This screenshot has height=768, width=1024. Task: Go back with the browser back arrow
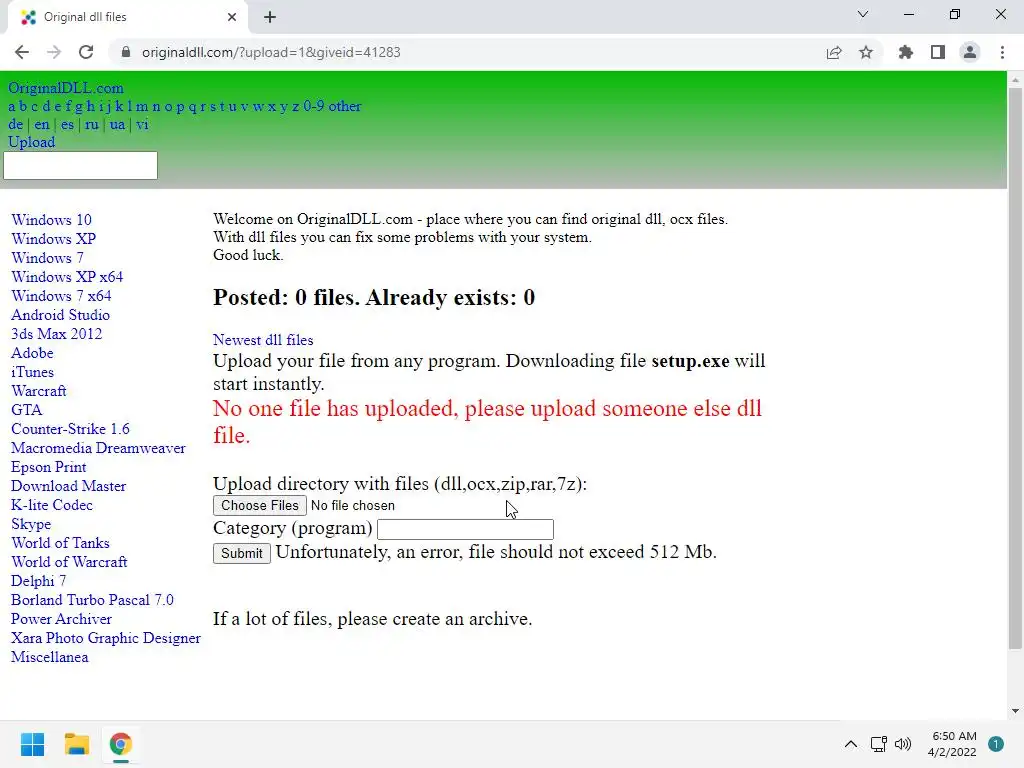coord(22,52)
